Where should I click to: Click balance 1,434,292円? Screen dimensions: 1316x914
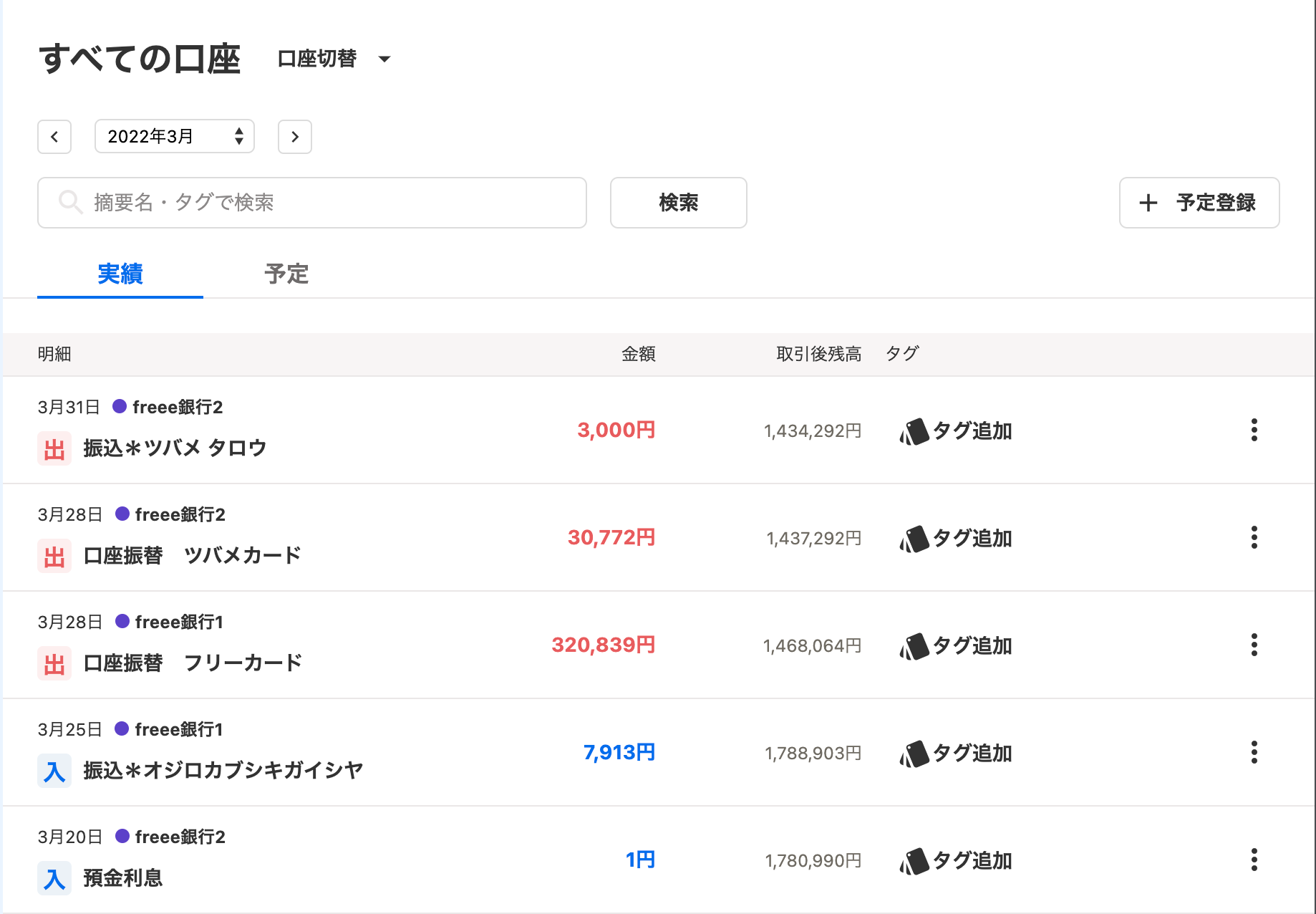813,431
